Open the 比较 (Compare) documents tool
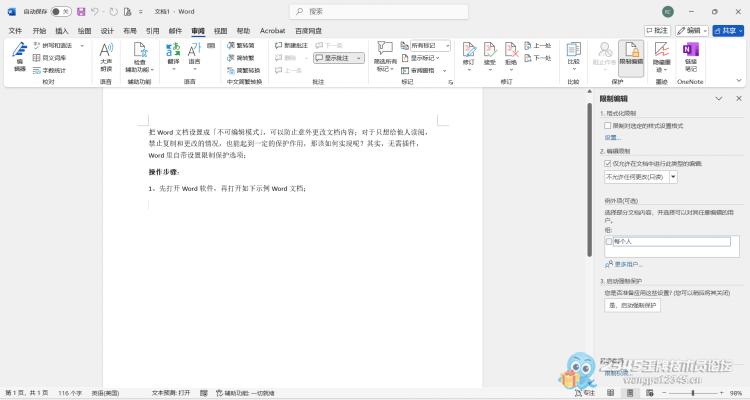This screenshot has height=400, width=750. tap(573, 56)
